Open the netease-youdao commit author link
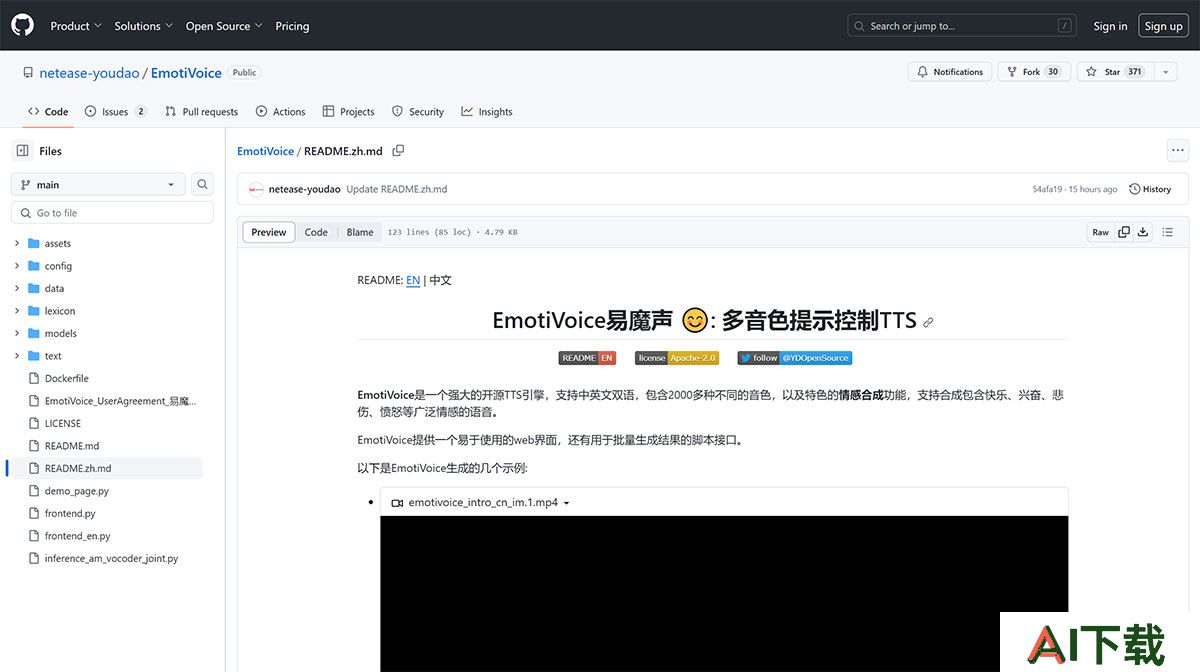This screenshot has height=672, width=1200. 304,189
